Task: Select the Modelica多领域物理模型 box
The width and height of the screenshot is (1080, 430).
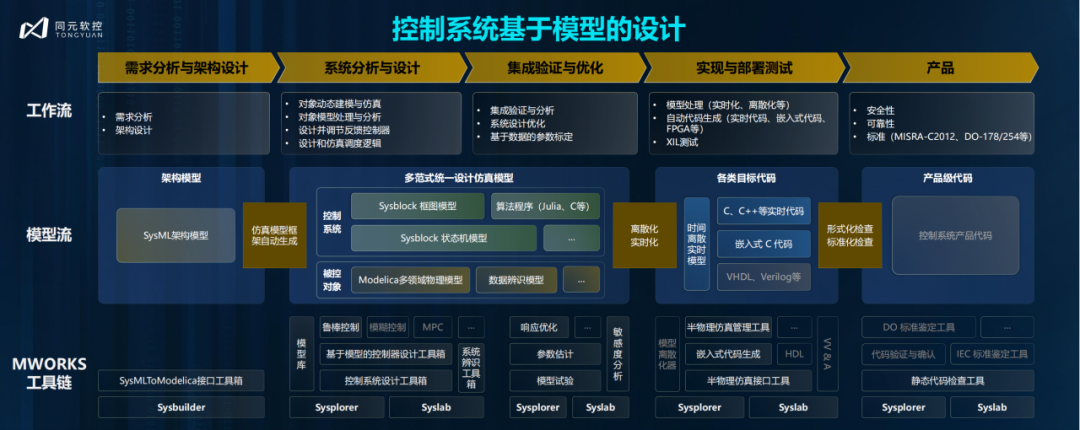Action: click(411, 280)
